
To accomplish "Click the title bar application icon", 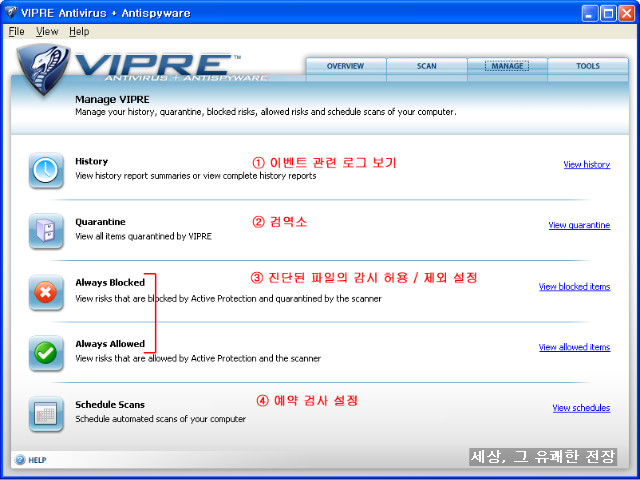I will point(11,13).
